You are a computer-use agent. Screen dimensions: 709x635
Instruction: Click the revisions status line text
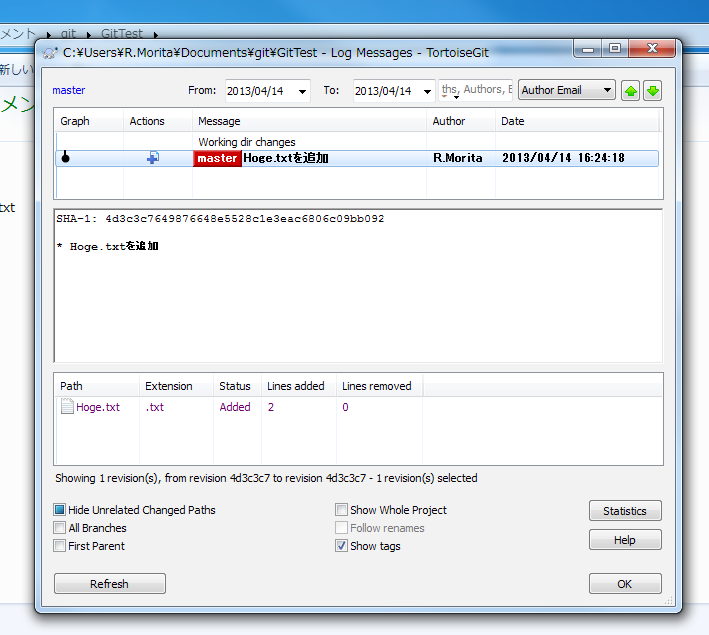(x=266, y=478)
